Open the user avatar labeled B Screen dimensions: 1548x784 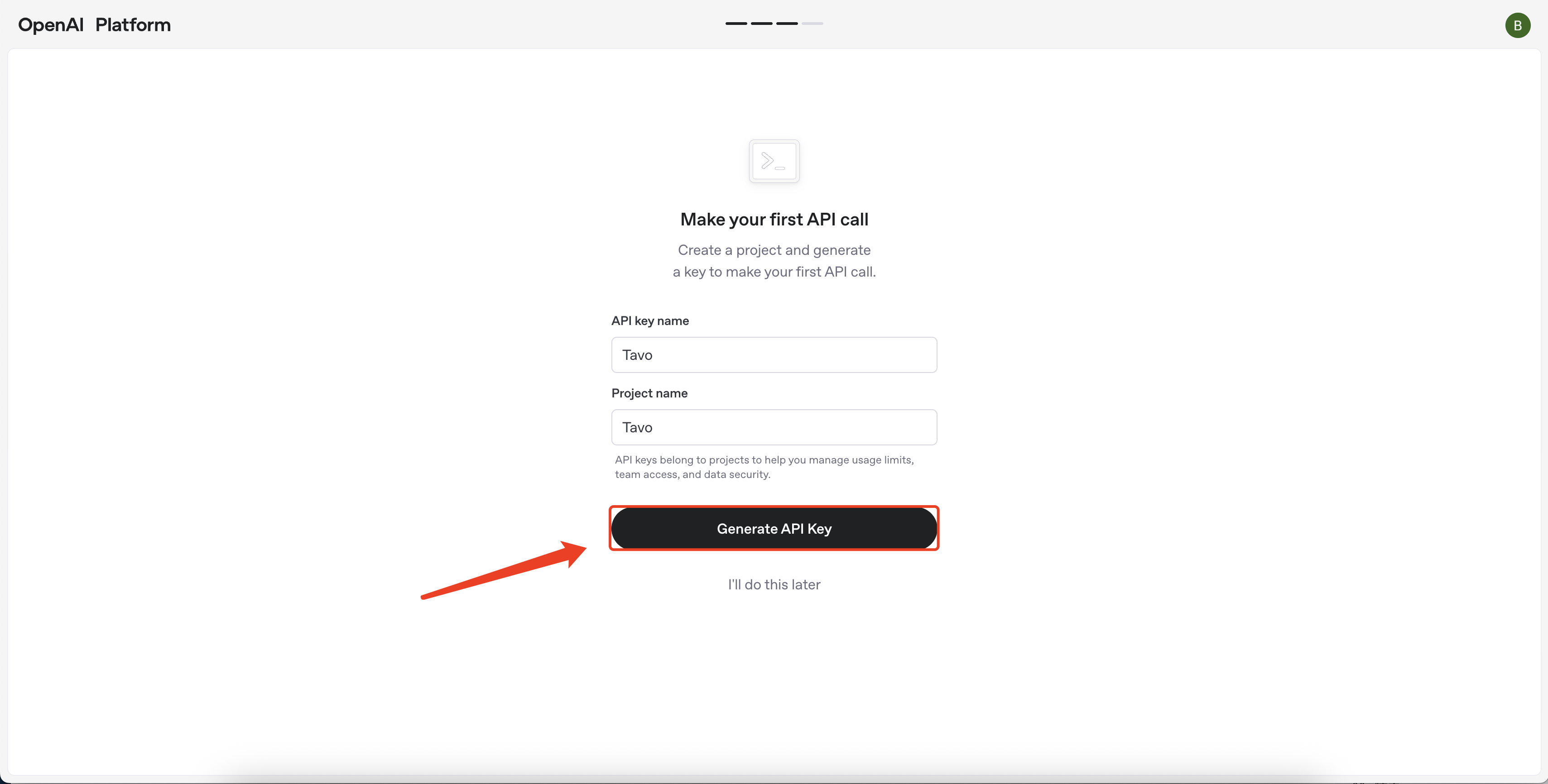click(x=1517, y=25)
